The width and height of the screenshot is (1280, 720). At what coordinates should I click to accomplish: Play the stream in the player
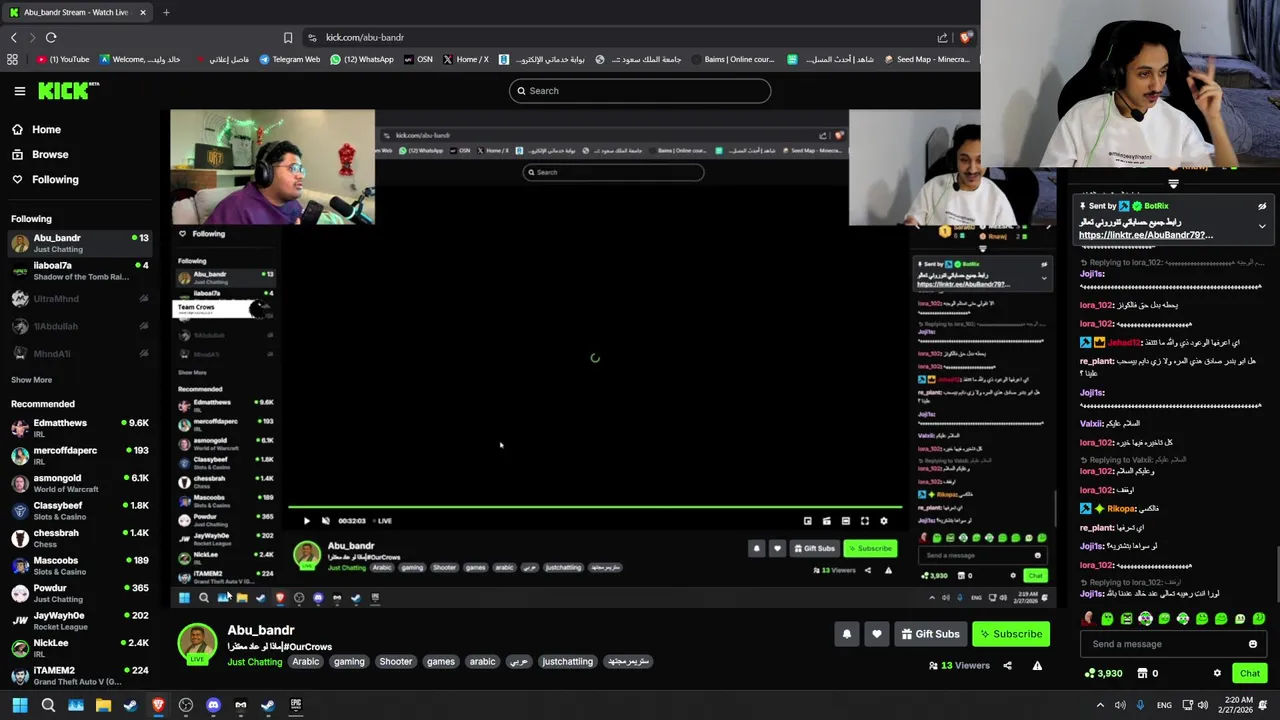pos(306,521)
